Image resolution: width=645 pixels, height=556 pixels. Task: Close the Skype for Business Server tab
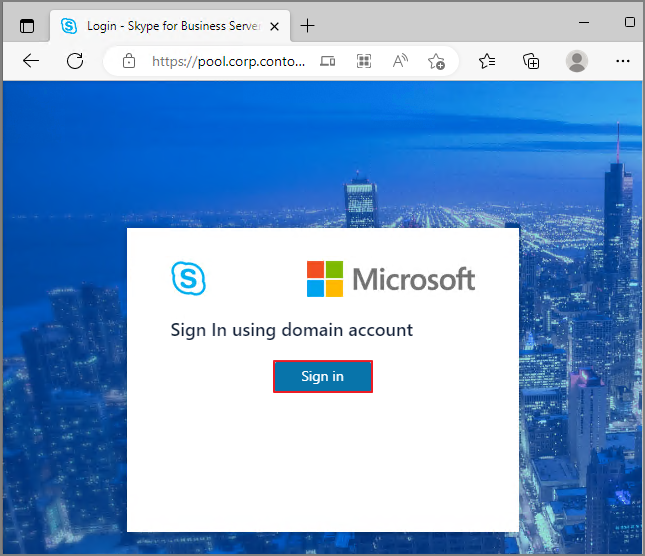click(x=274, y=26)
